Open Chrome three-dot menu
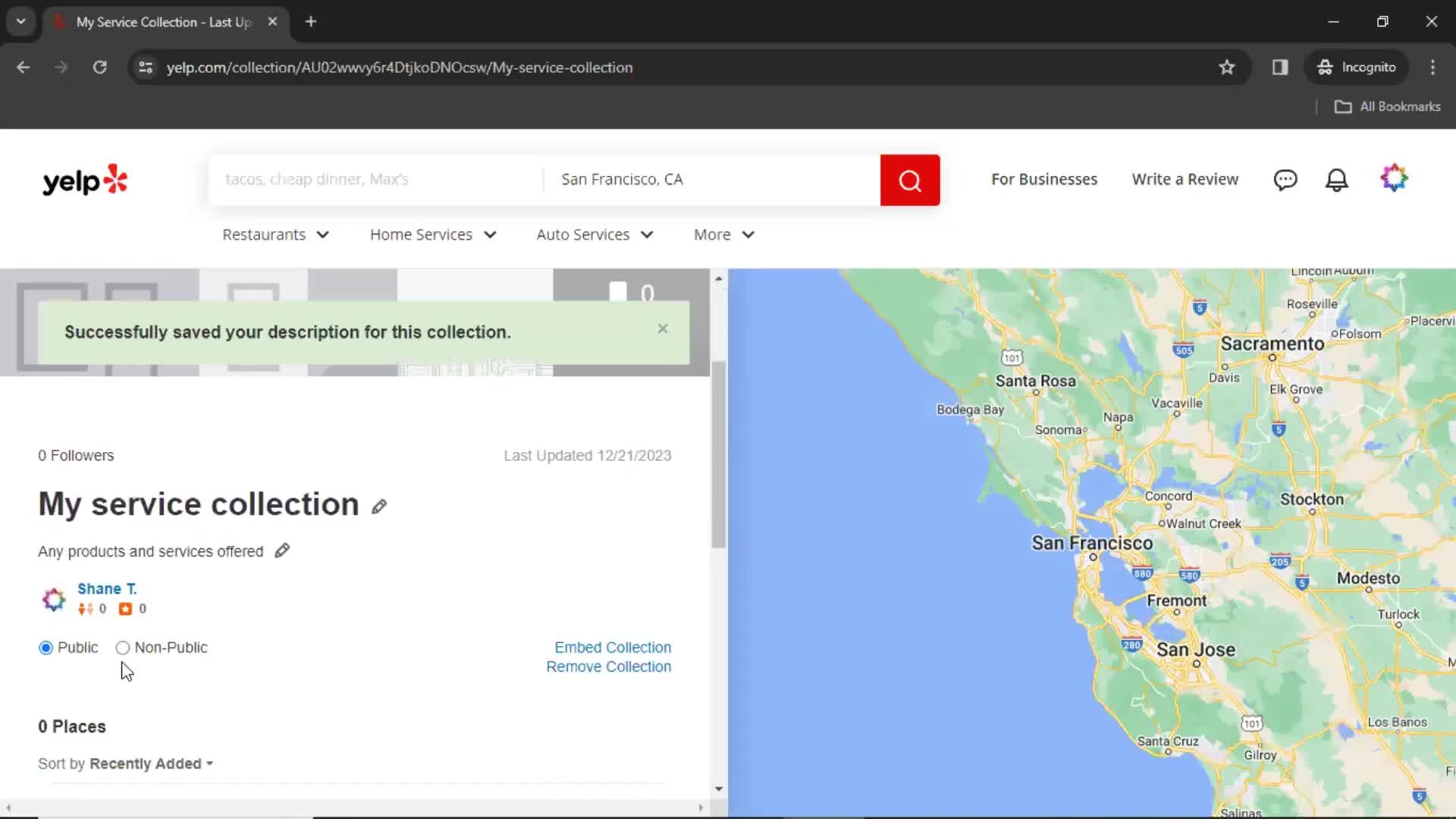The image size is (1456, 819). 1432,67
